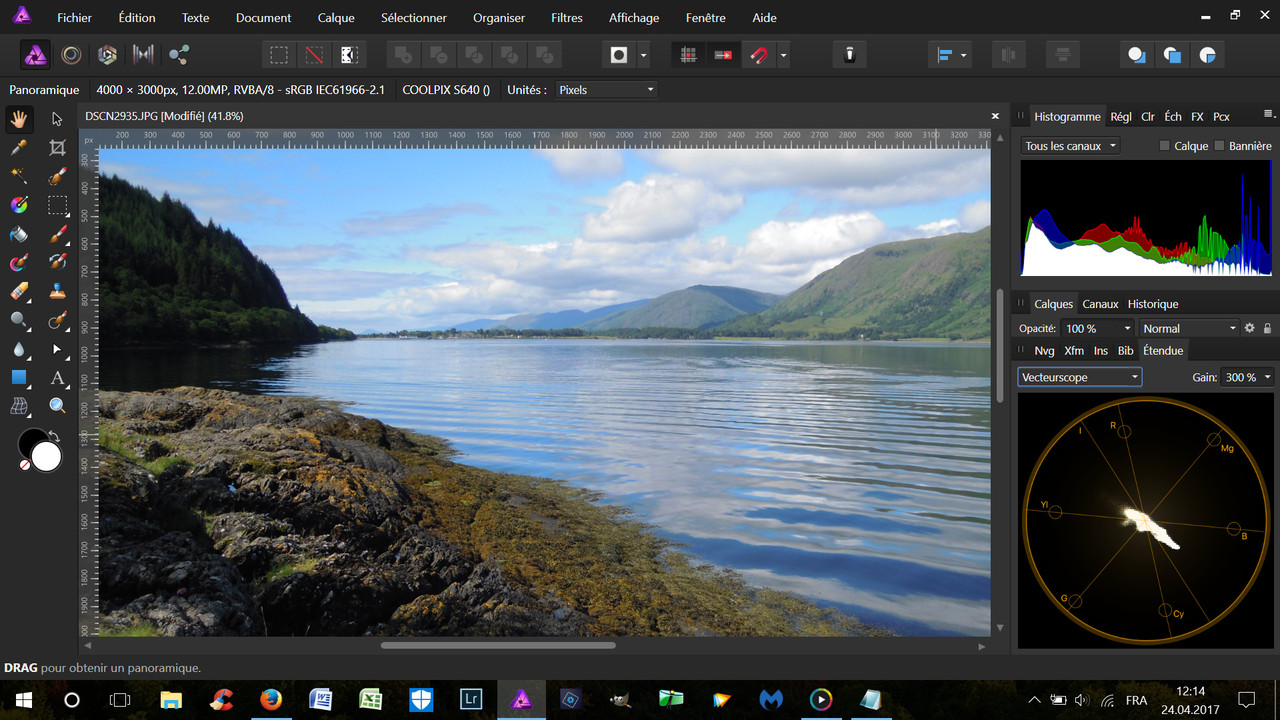Open the Windows Start menu
Image resolution: width=1280 pixels, height=720 pixels.
click(x=23, y=700)
